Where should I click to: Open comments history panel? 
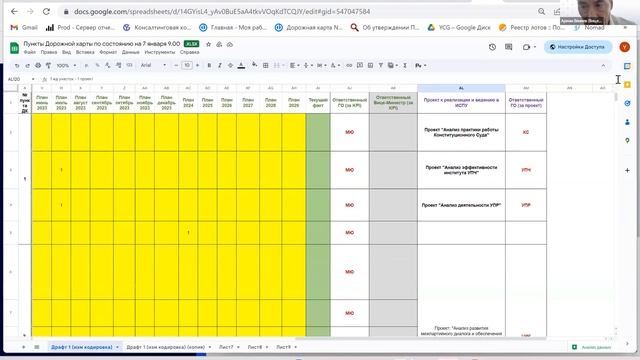coord(509,47)
